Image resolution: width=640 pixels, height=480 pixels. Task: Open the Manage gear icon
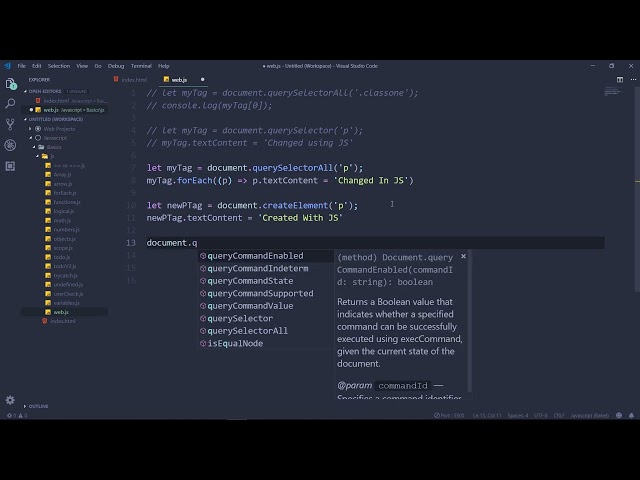pyautogui.click(x=11, y=400)
